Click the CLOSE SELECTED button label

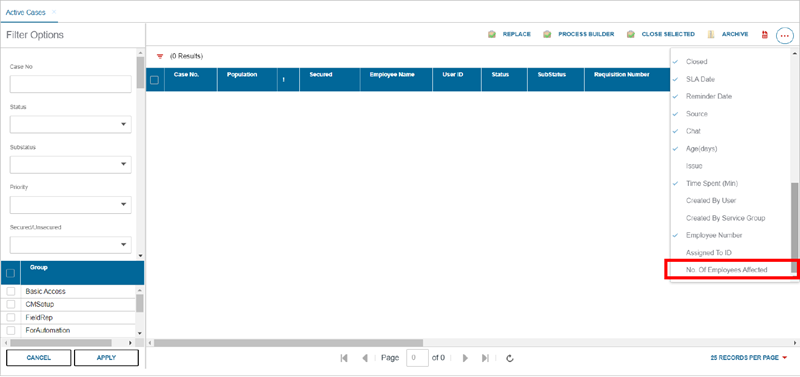[668, 34]
